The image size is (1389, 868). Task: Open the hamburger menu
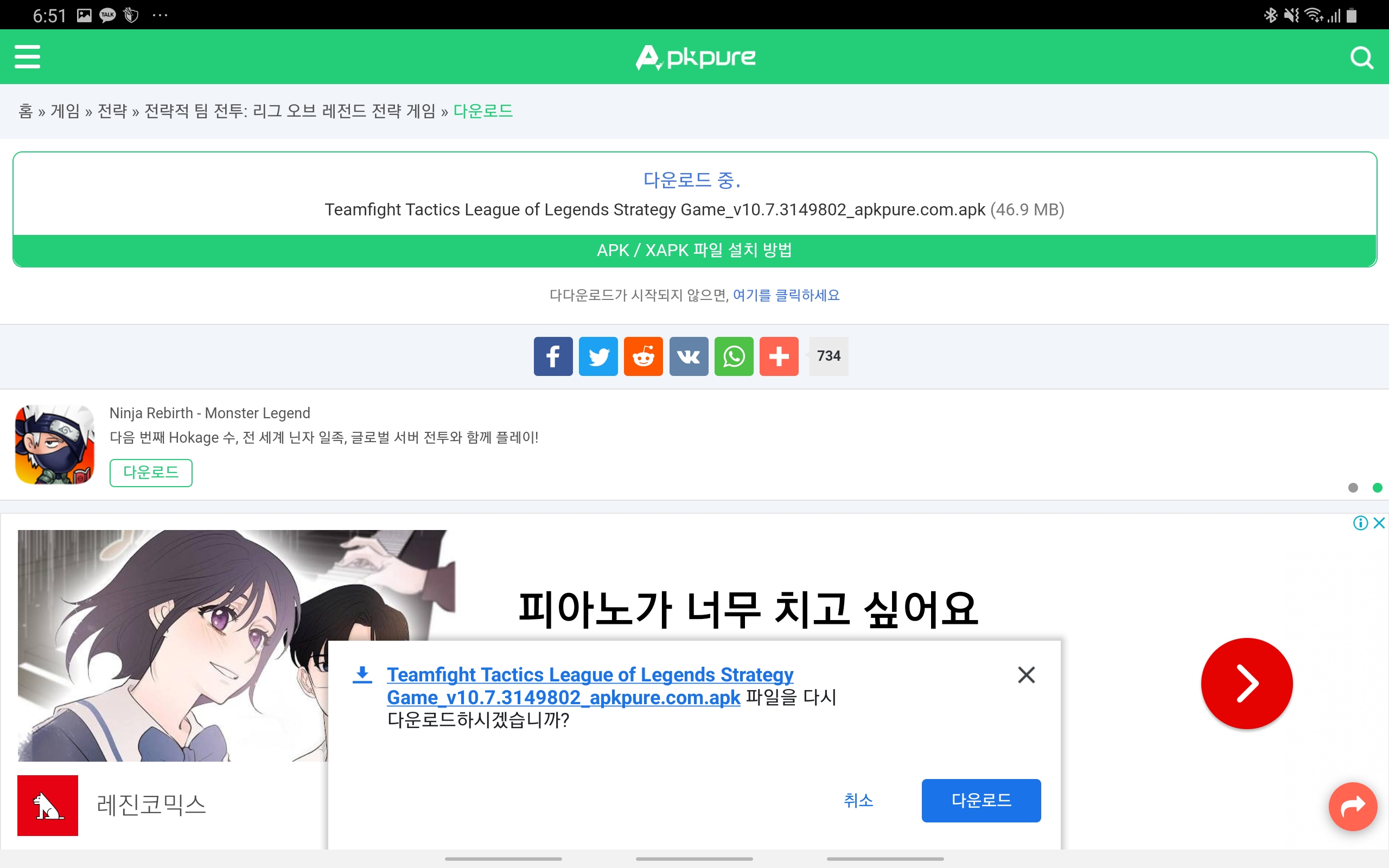point(27,56)
